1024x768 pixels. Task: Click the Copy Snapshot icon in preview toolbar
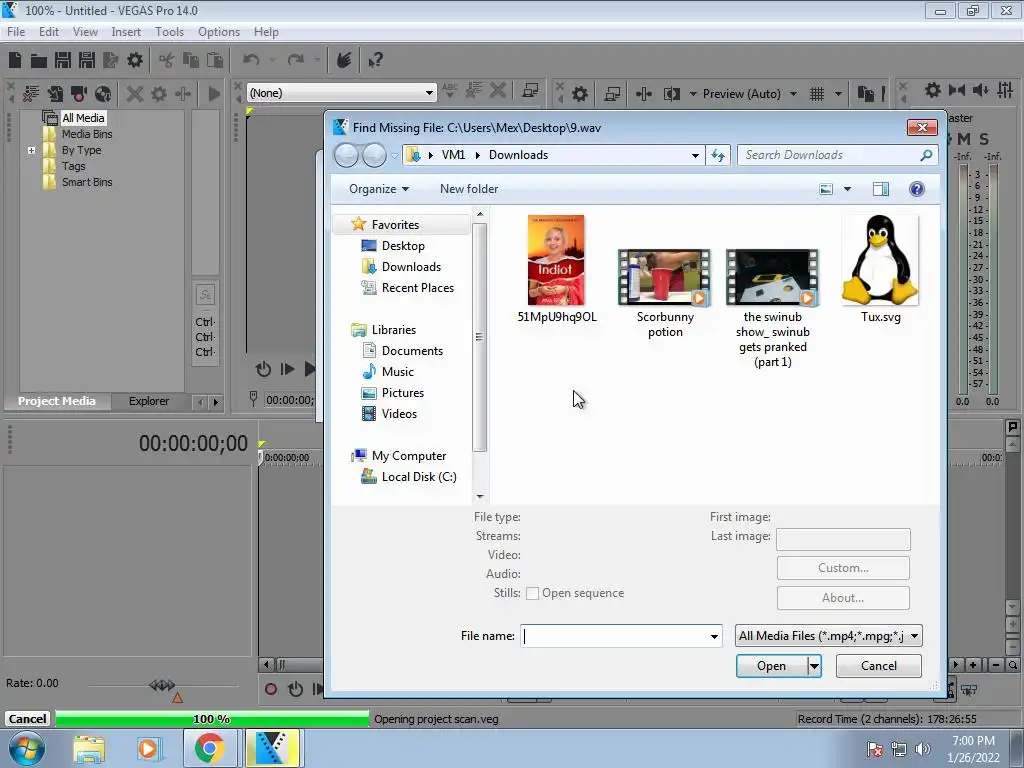coord(866,94)
